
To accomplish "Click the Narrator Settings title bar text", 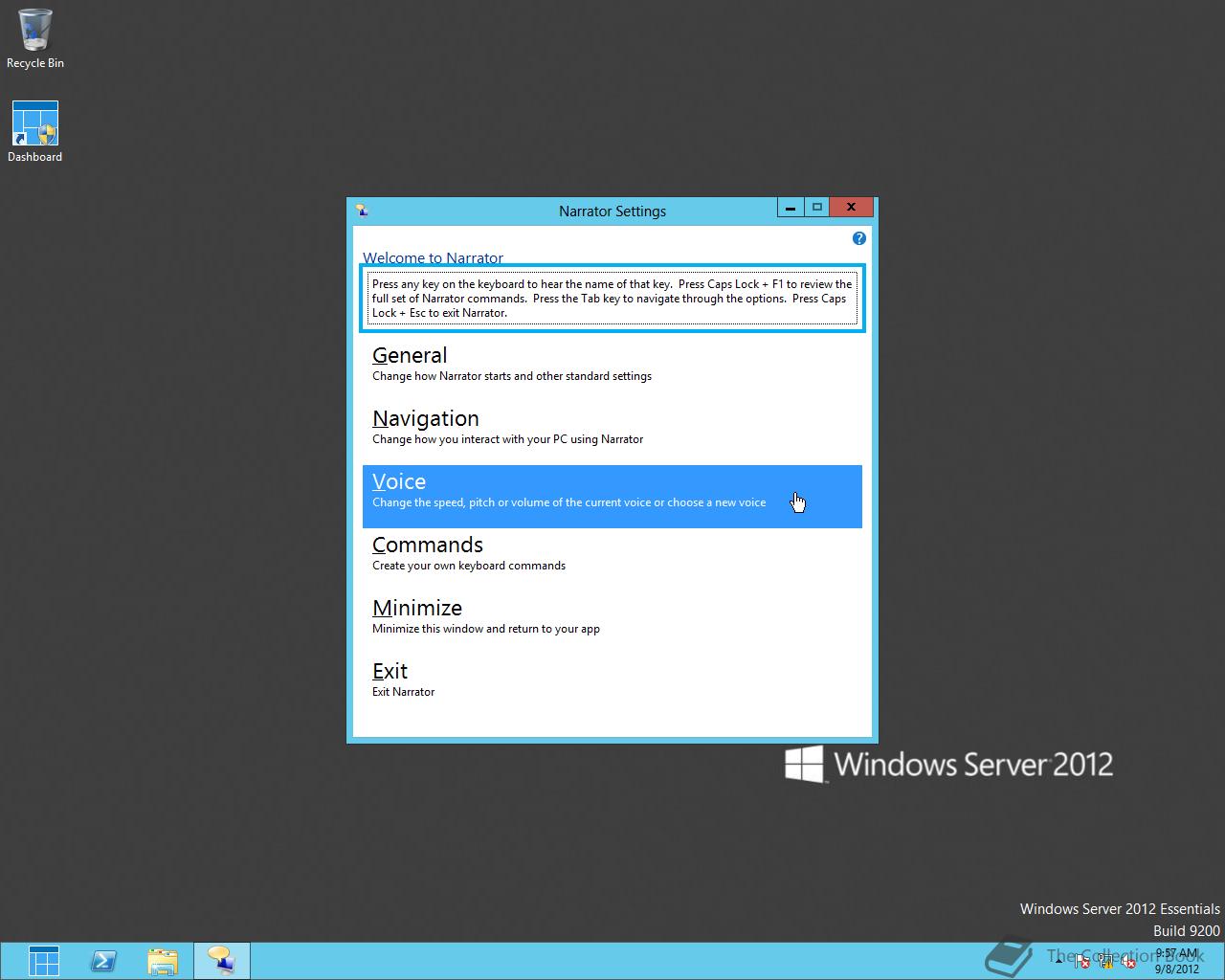I will click(612, 212).
